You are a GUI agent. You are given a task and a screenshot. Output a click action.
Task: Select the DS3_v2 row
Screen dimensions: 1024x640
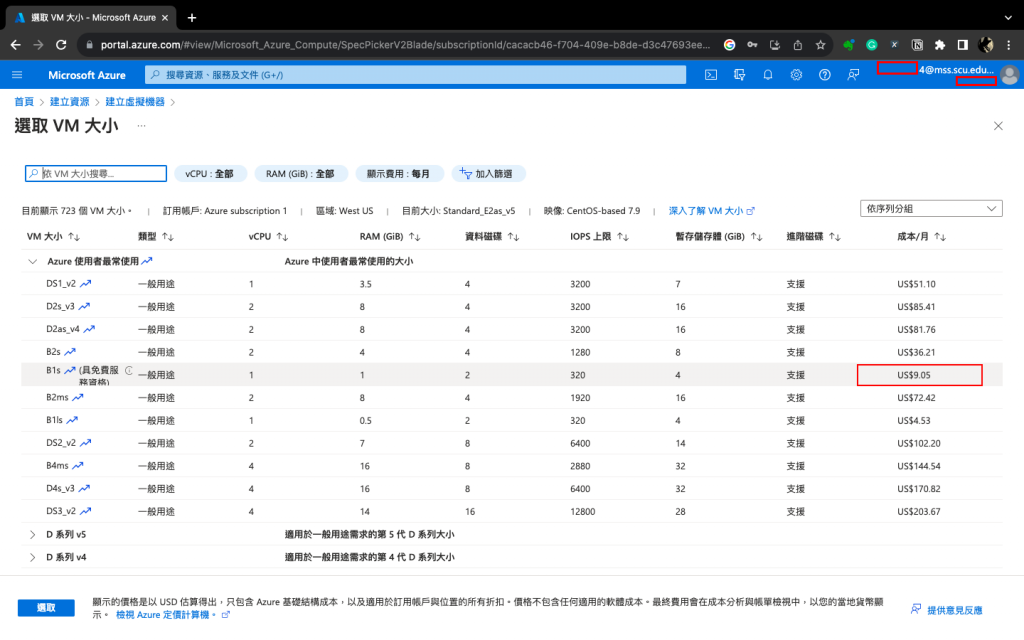pos(511,511)
